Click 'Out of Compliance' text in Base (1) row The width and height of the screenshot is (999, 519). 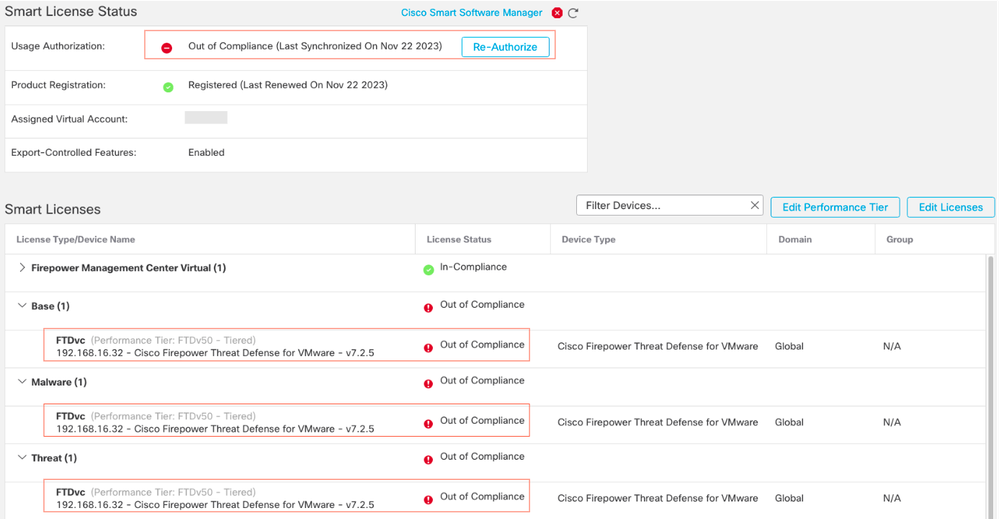(x=482, y=304)
